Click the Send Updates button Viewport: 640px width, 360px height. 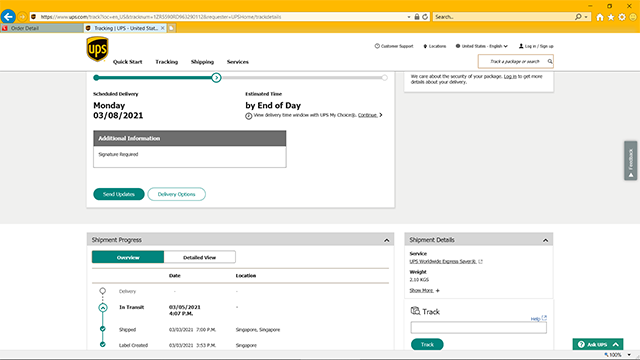(x=119, y=194)
